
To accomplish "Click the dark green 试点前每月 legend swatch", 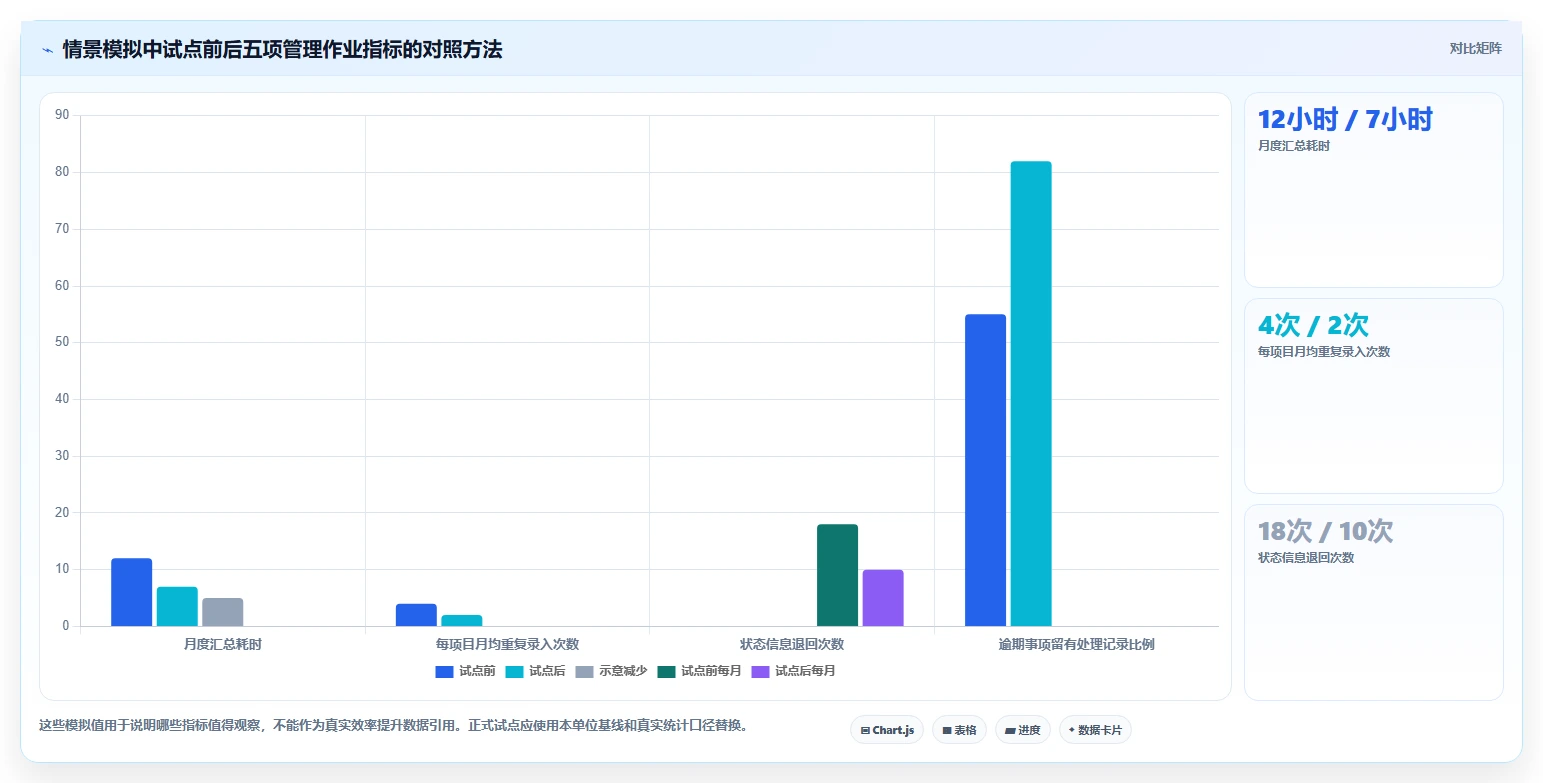I will pos(666,671).
